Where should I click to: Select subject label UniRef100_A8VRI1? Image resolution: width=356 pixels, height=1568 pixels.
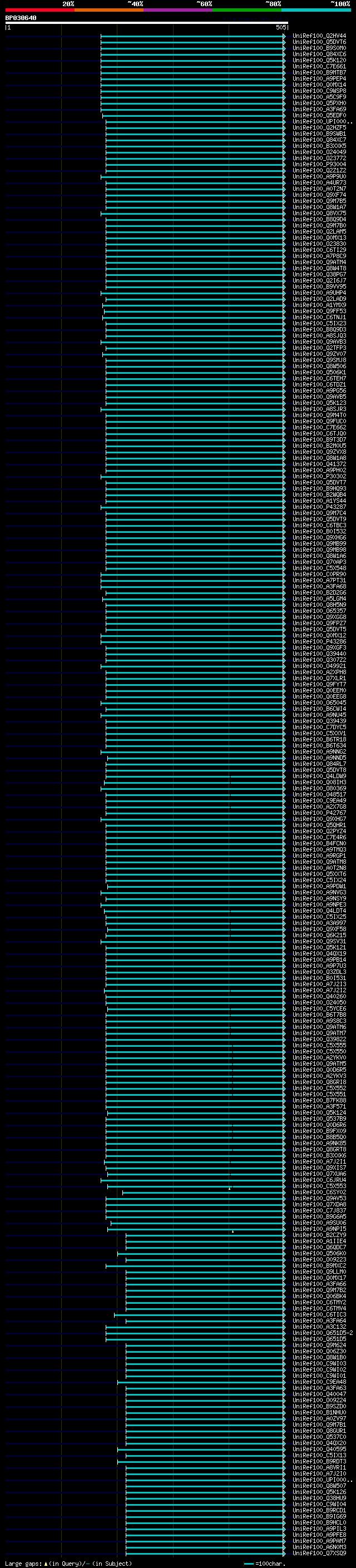pyautogui.click(x=319, y=1467)
